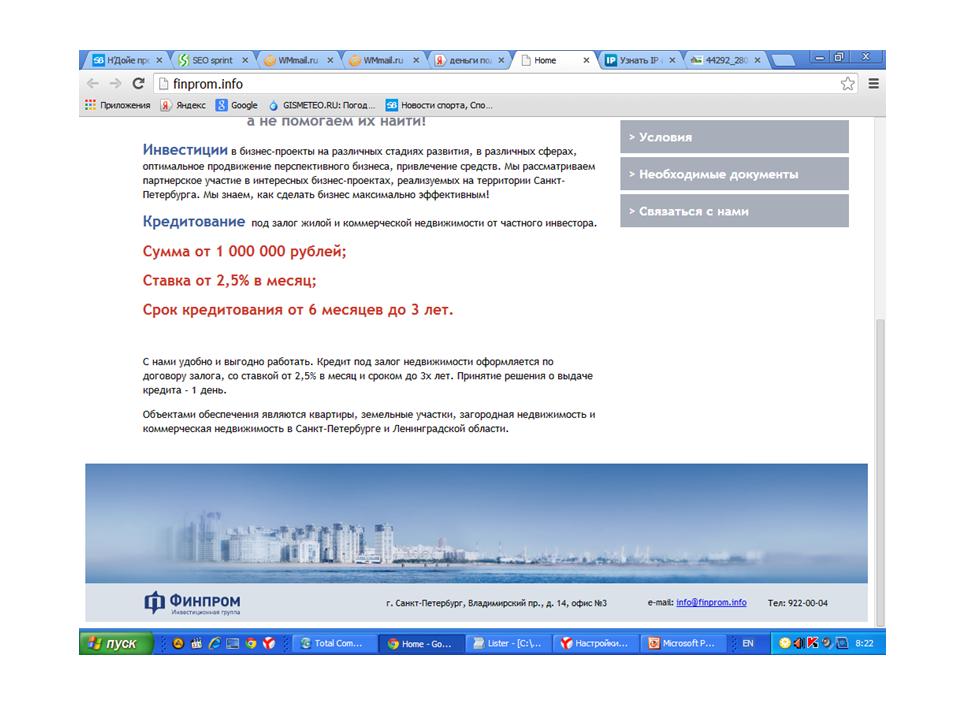Click the address г. Санкт-Петербург, Владимирский пр.

[496, 603]
